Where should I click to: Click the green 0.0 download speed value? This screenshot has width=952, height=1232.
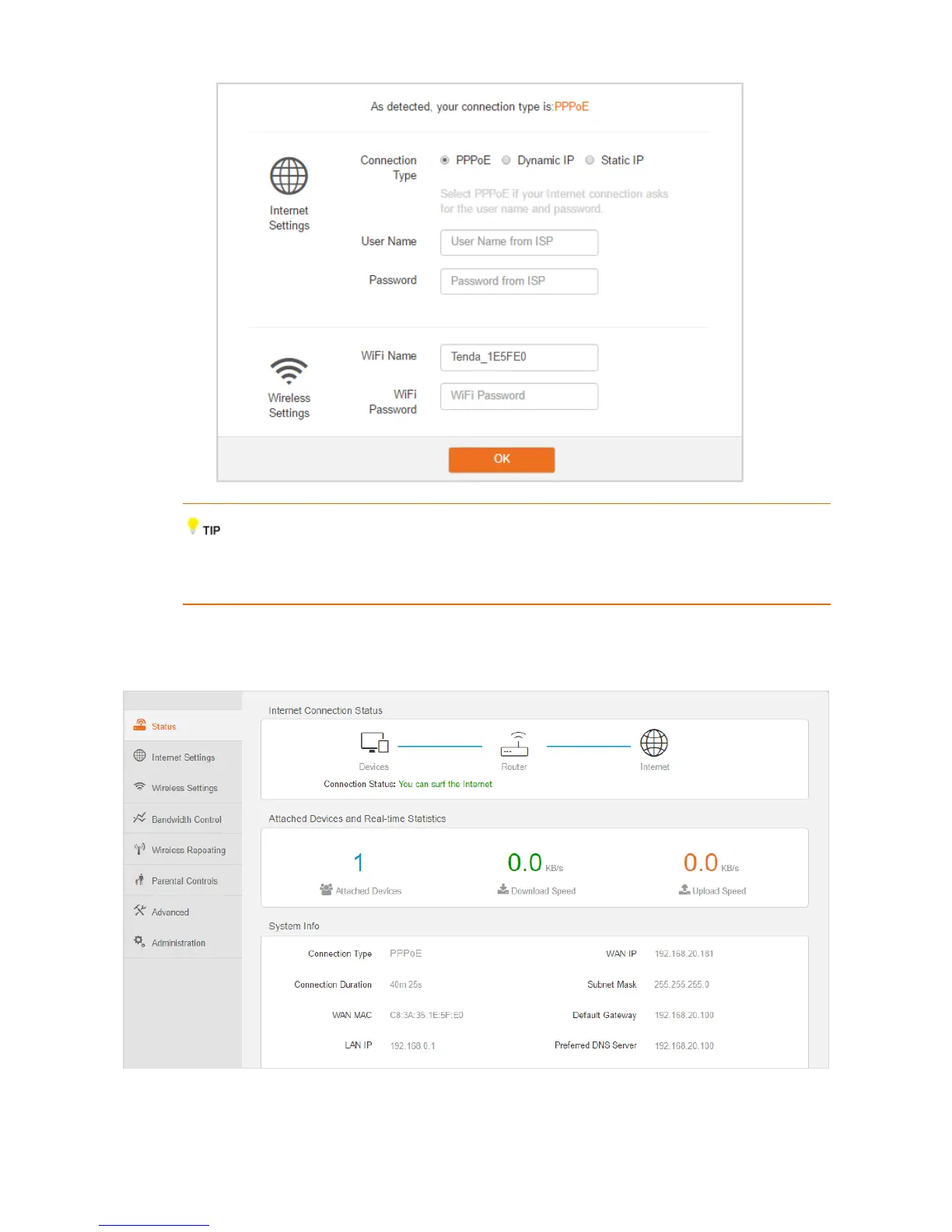(525, 863)
